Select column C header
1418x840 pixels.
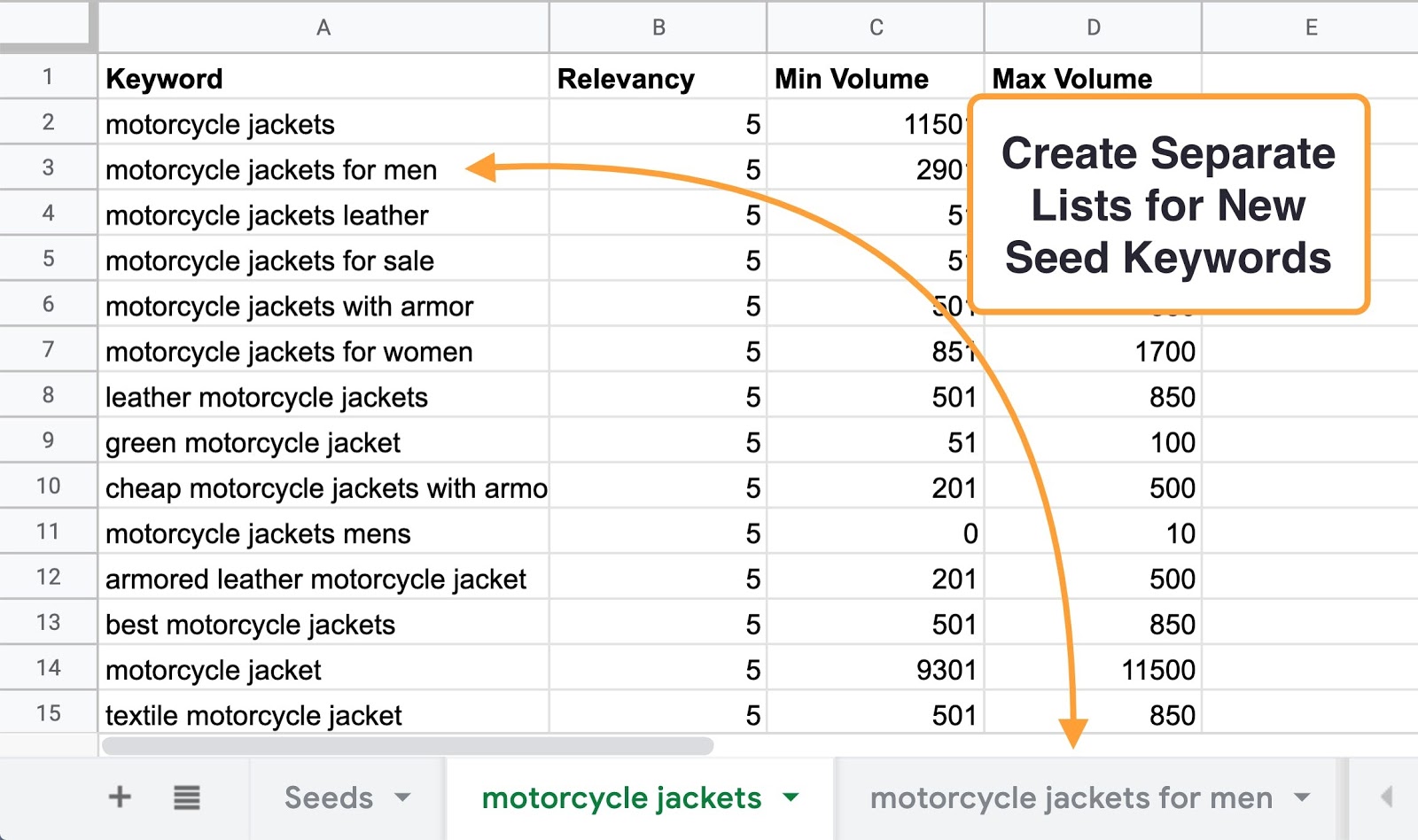point(876,27)
